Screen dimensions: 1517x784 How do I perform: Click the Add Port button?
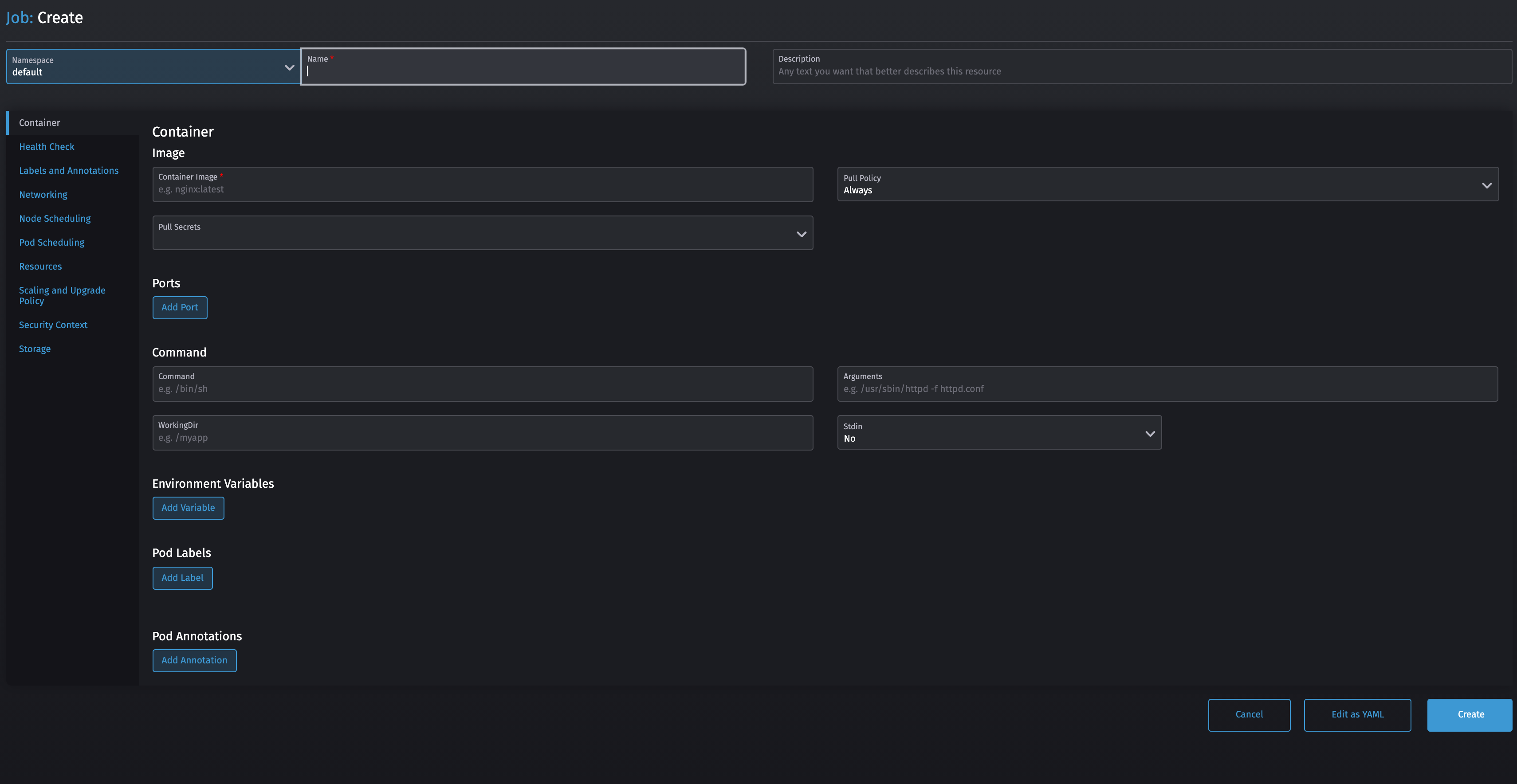pos(180,307)
